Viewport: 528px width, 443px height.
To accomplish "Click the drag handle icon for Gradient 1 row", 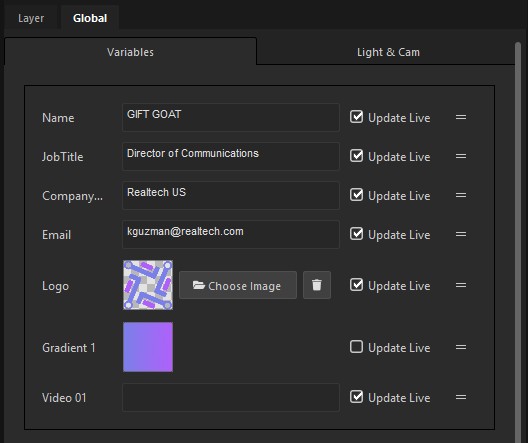I will pyautogui.click(x=461, y=347).
